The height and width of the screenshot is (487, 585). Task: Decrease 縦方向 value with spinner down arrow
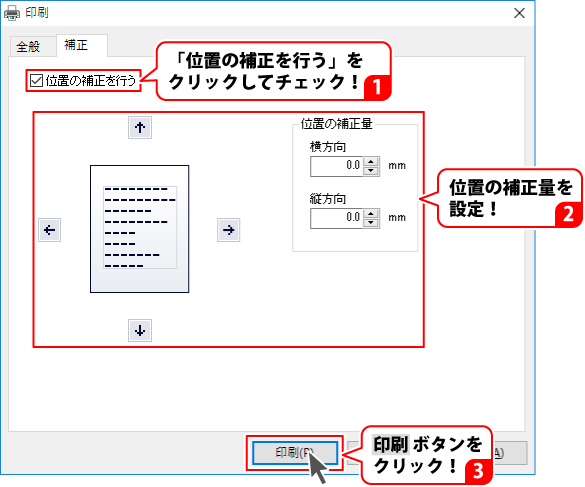click(x=370, y=223)
